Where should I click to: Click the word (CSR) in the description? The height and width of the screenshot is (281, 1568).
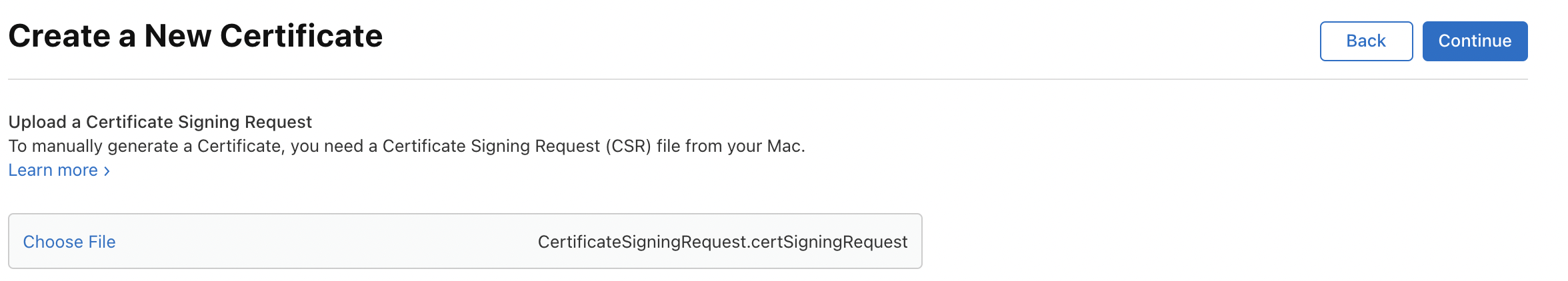(x=628, y=146)
